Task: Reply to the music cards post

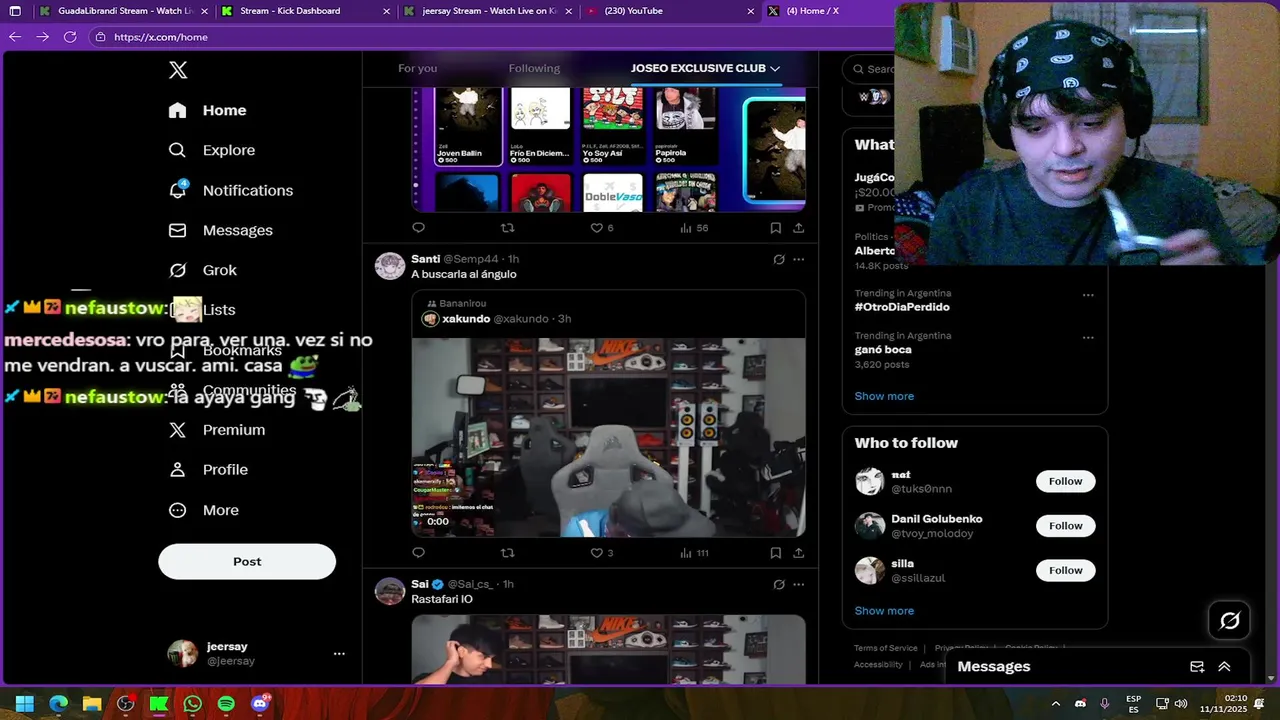Action: [x=418, y=228]
